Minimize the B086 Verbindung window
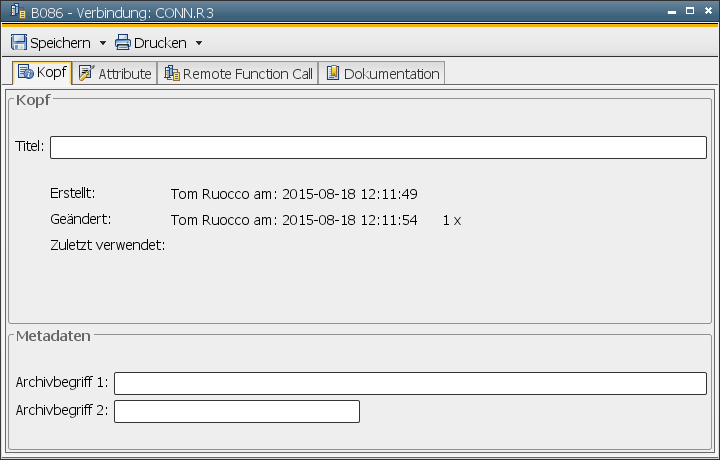Viewport: 720px width, 460px height. click(672, 11)
